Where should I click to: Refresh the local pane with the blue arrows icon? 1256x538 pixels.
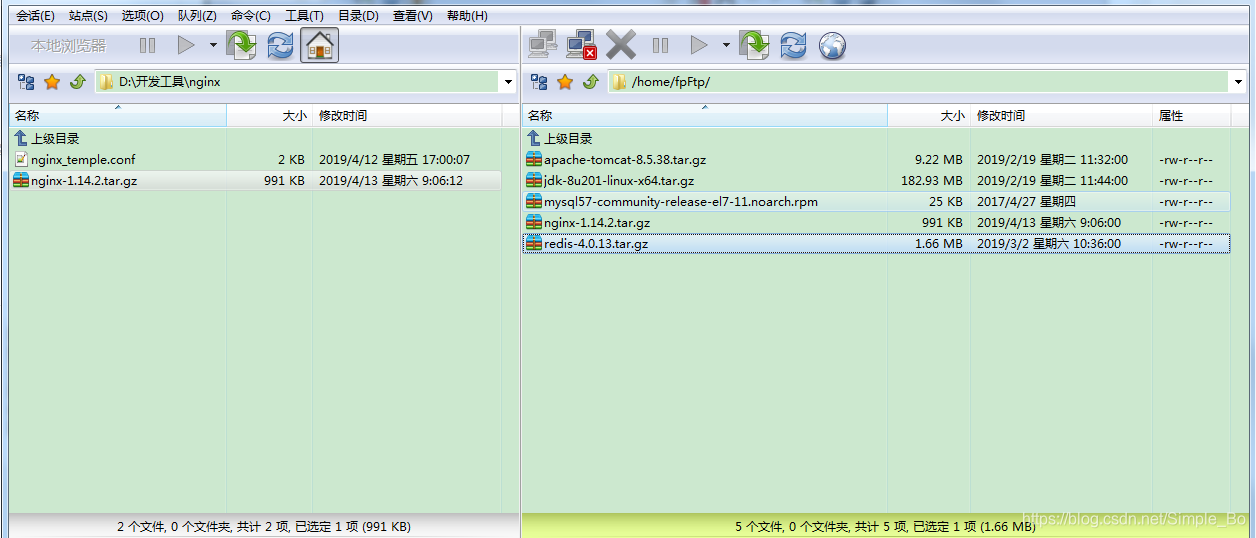[280, 45]
